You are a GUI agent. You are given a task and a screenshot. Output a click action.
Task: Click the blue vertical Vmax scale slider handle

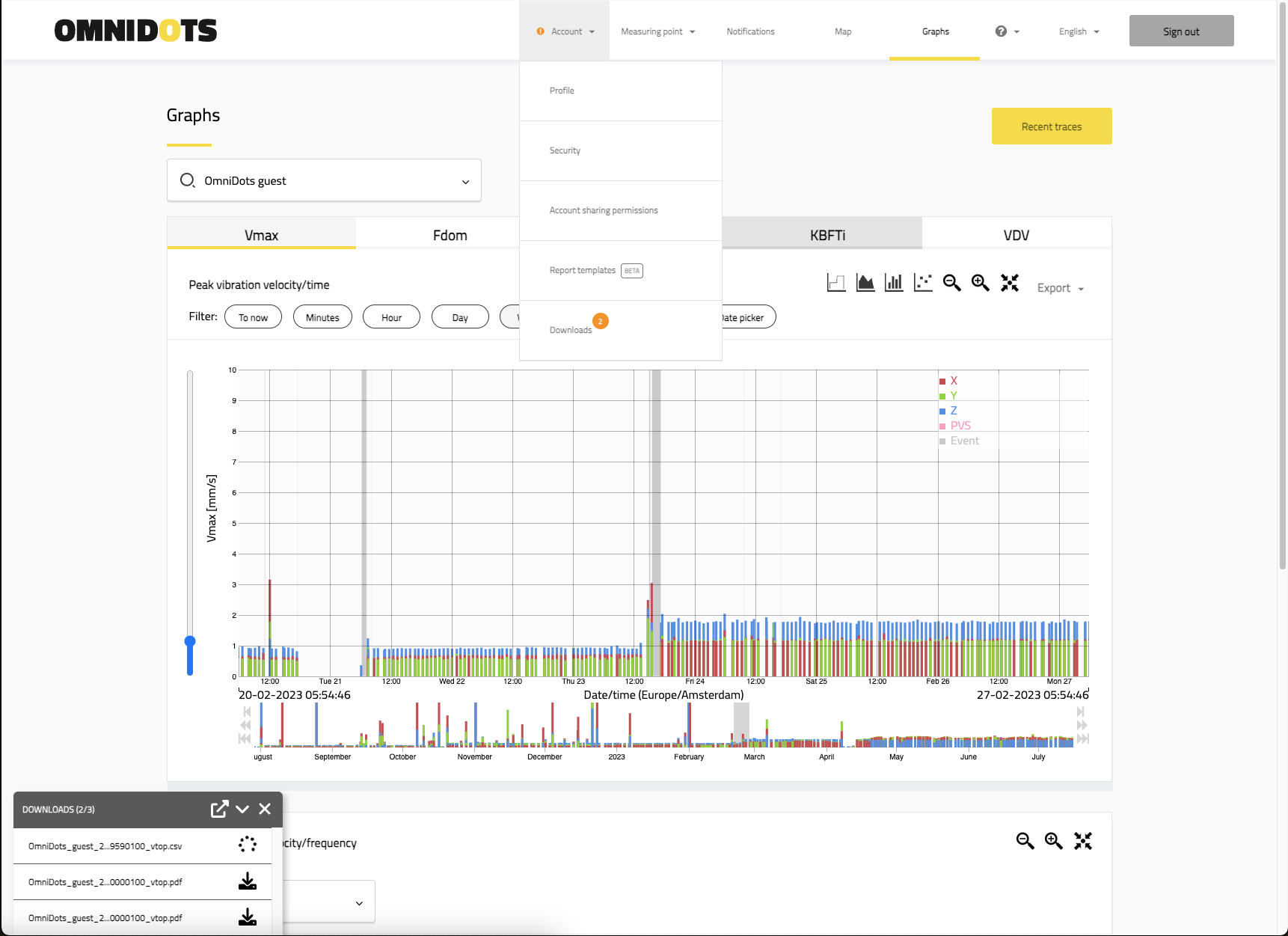tap(190, 641)
